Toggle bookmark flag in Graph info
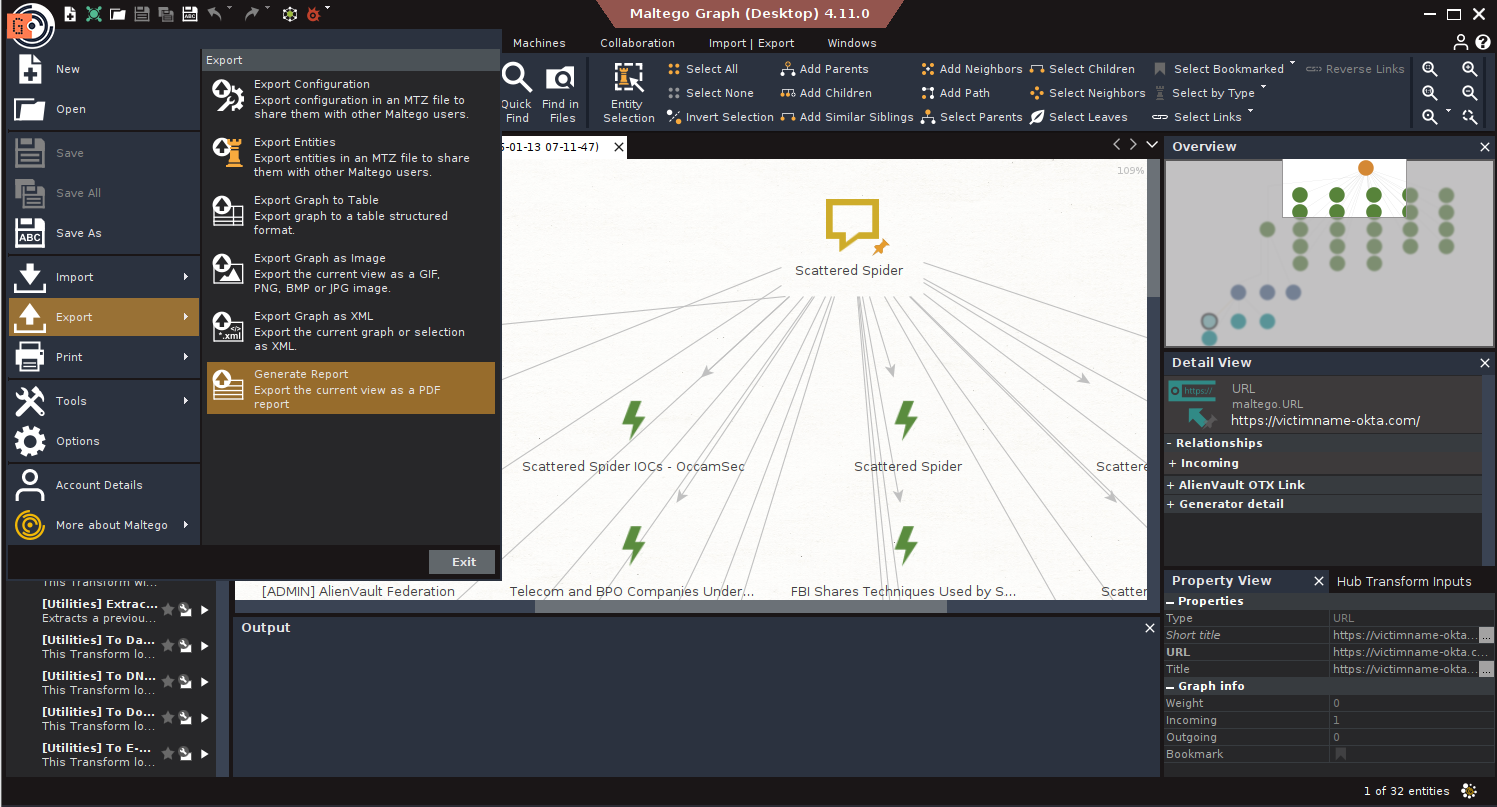The image size is (1497, 807). pyautogui.click(x=1341, y=754)
